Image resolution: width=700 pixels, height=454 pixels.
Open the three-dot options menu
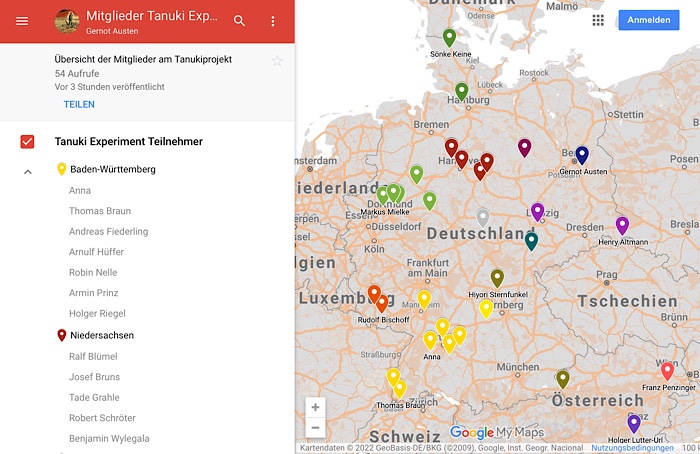pos(273,21)
